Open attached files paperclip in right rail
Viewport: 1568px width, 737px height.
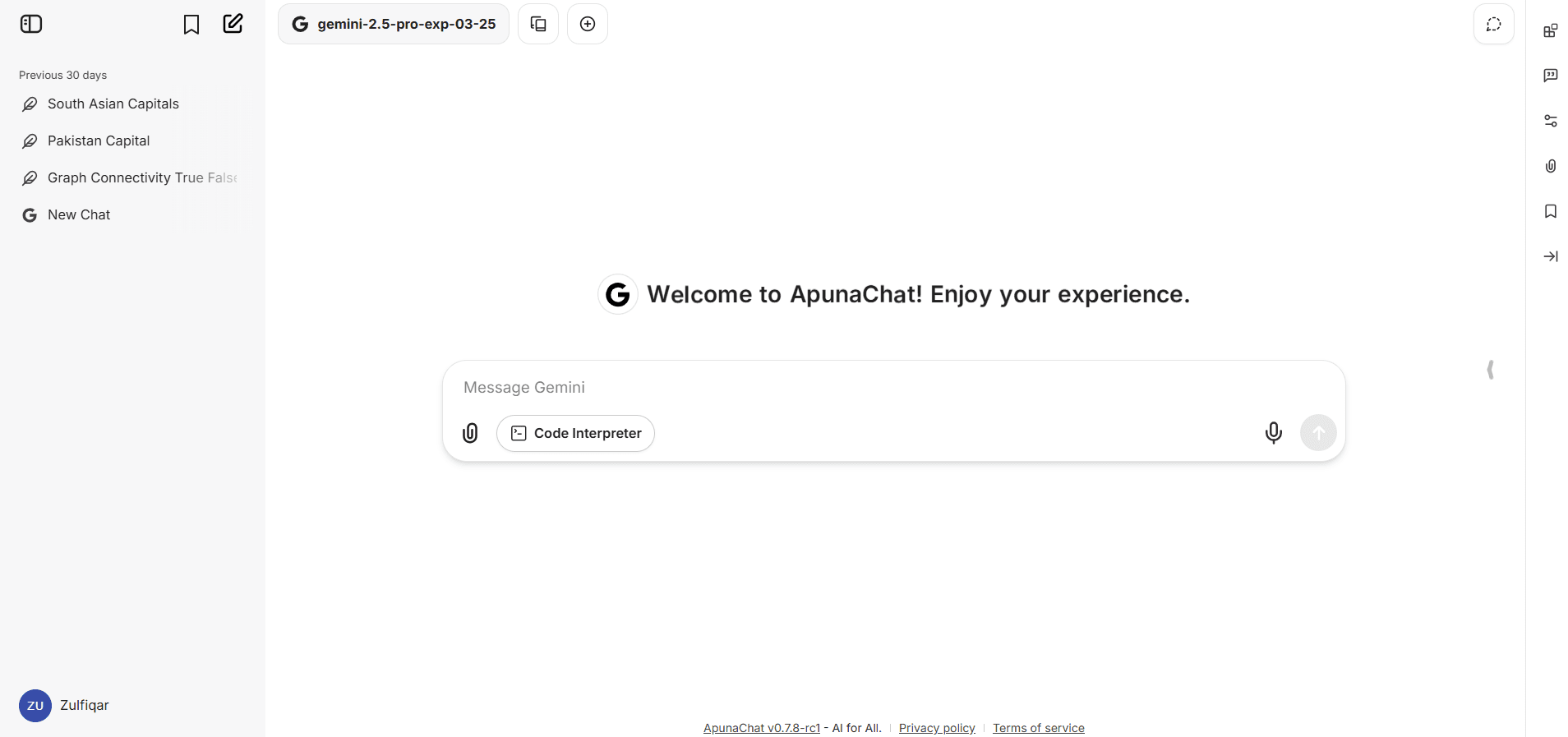[x=1551, y=166]
